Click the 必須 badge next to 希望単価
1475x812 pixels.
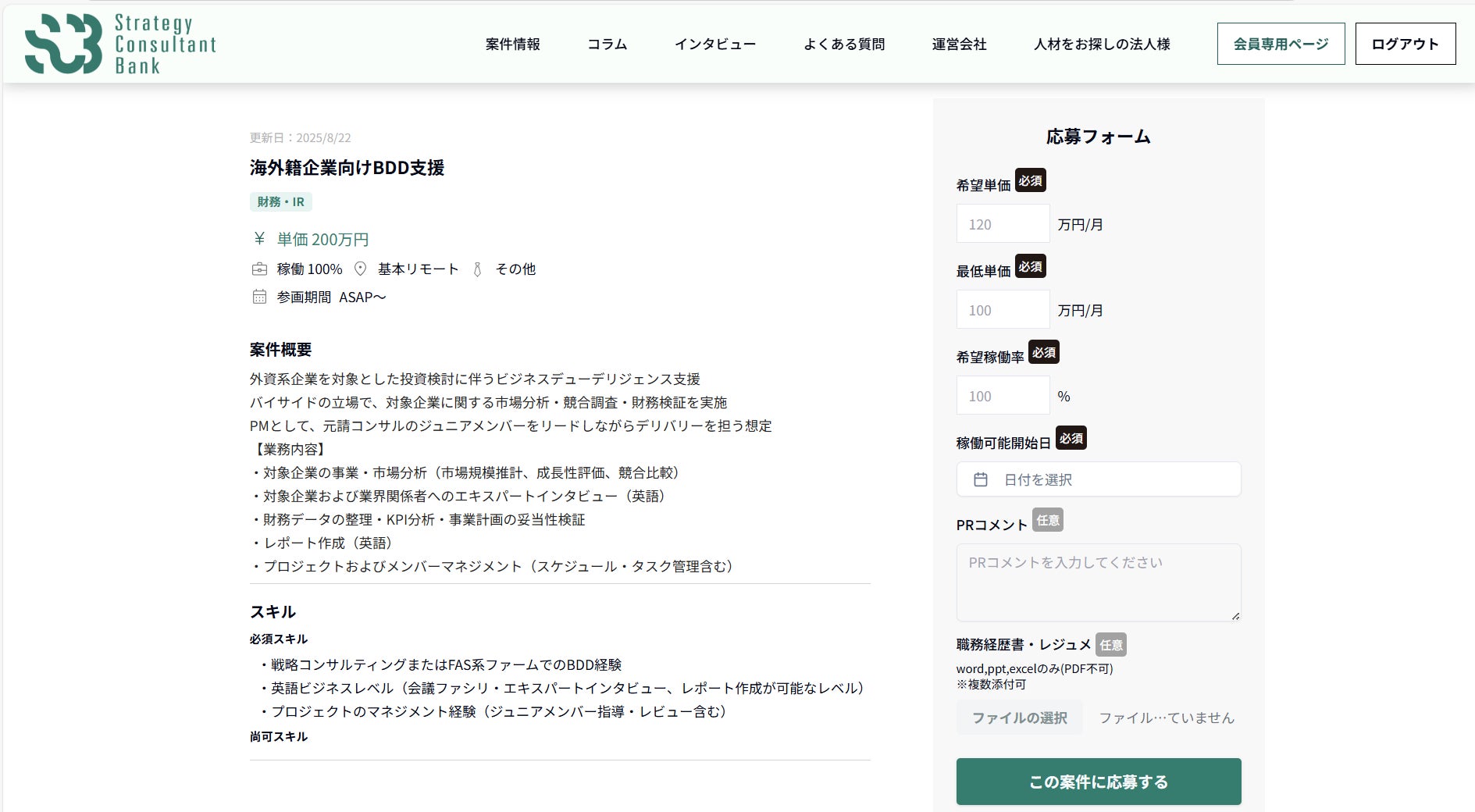click(x=1031, y=181)
